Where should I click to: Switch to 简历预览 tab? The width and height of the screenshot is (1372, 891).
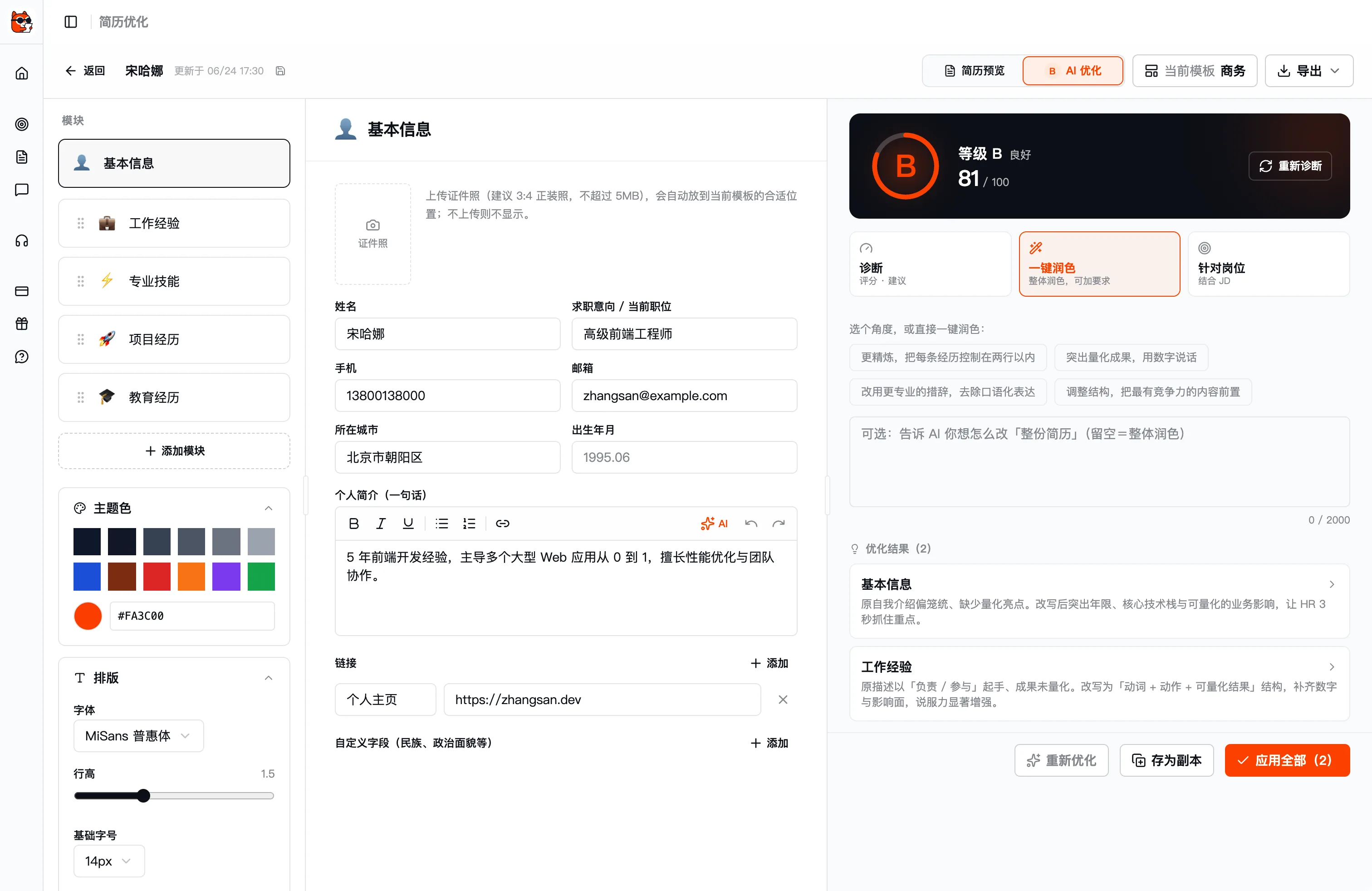point(974,71)
